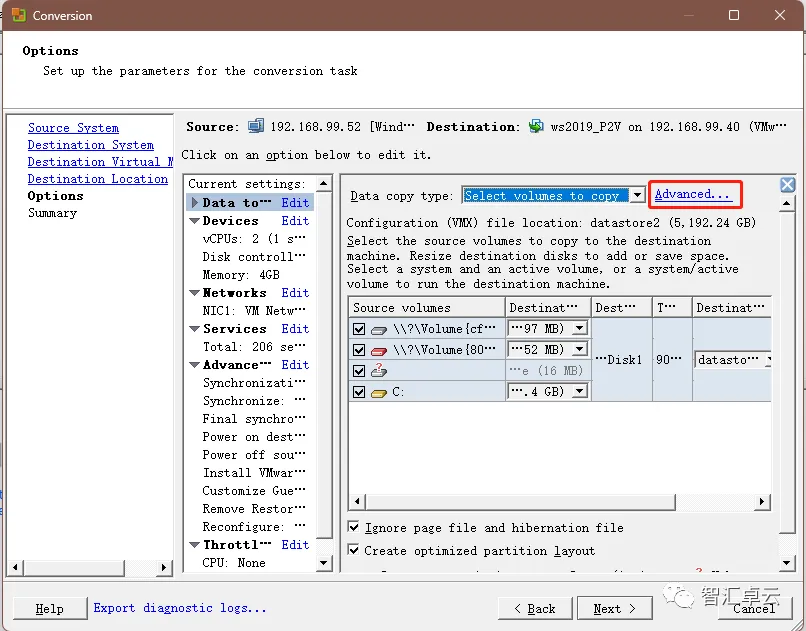
Task: Open size dropdown for C: volume
Action: tap(580, 392)
